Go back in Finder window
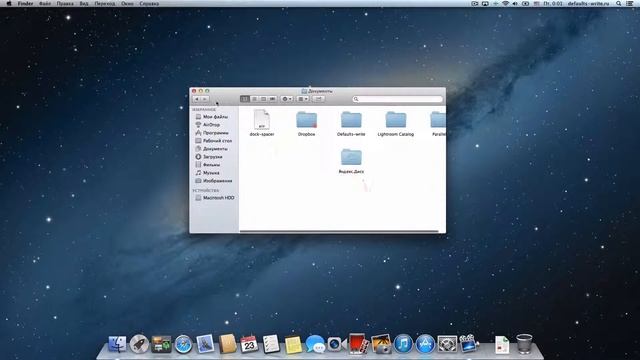The height and width of the screenshot is (360, 640). 197,99
